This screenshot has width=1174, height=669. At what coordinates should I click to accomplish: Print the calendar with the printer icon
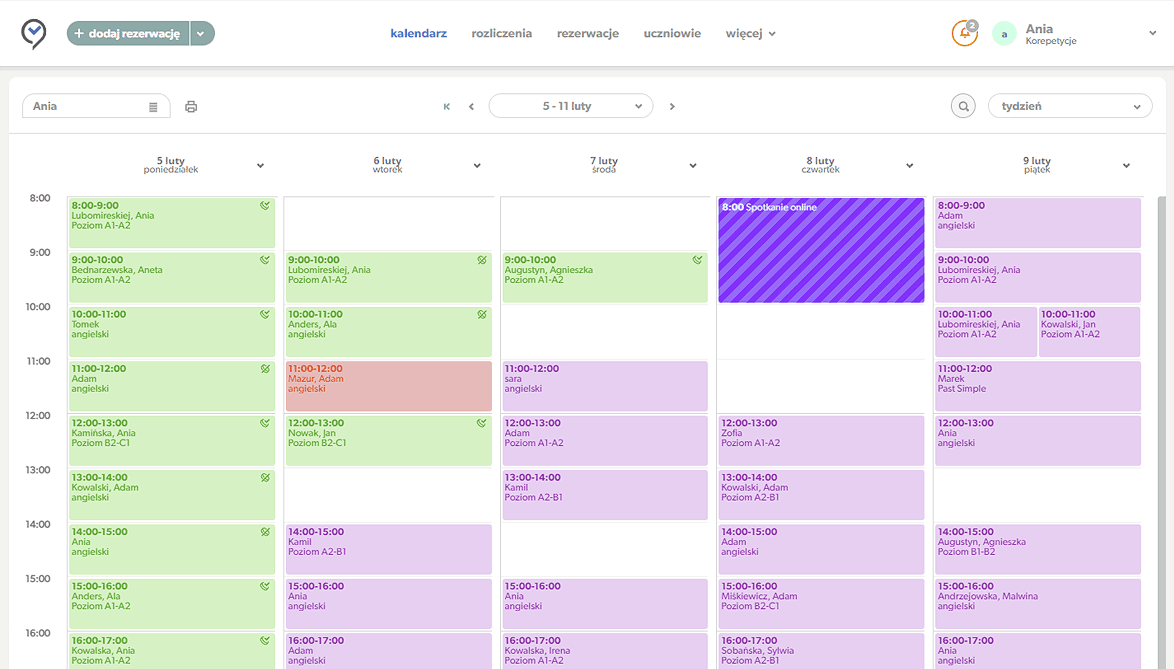[x=191, y=106]
